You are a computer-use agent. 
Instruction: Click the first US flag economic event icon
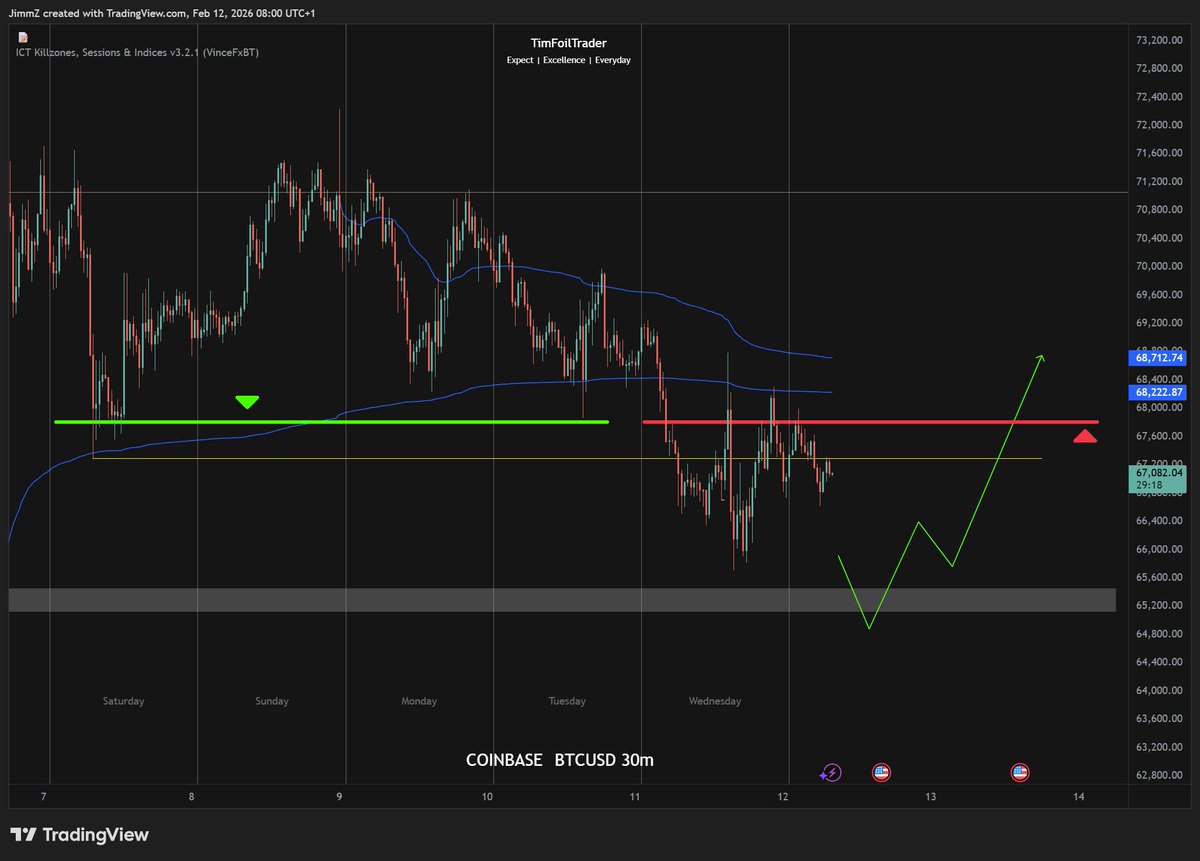pyautogui.click(x=880, y=772)
